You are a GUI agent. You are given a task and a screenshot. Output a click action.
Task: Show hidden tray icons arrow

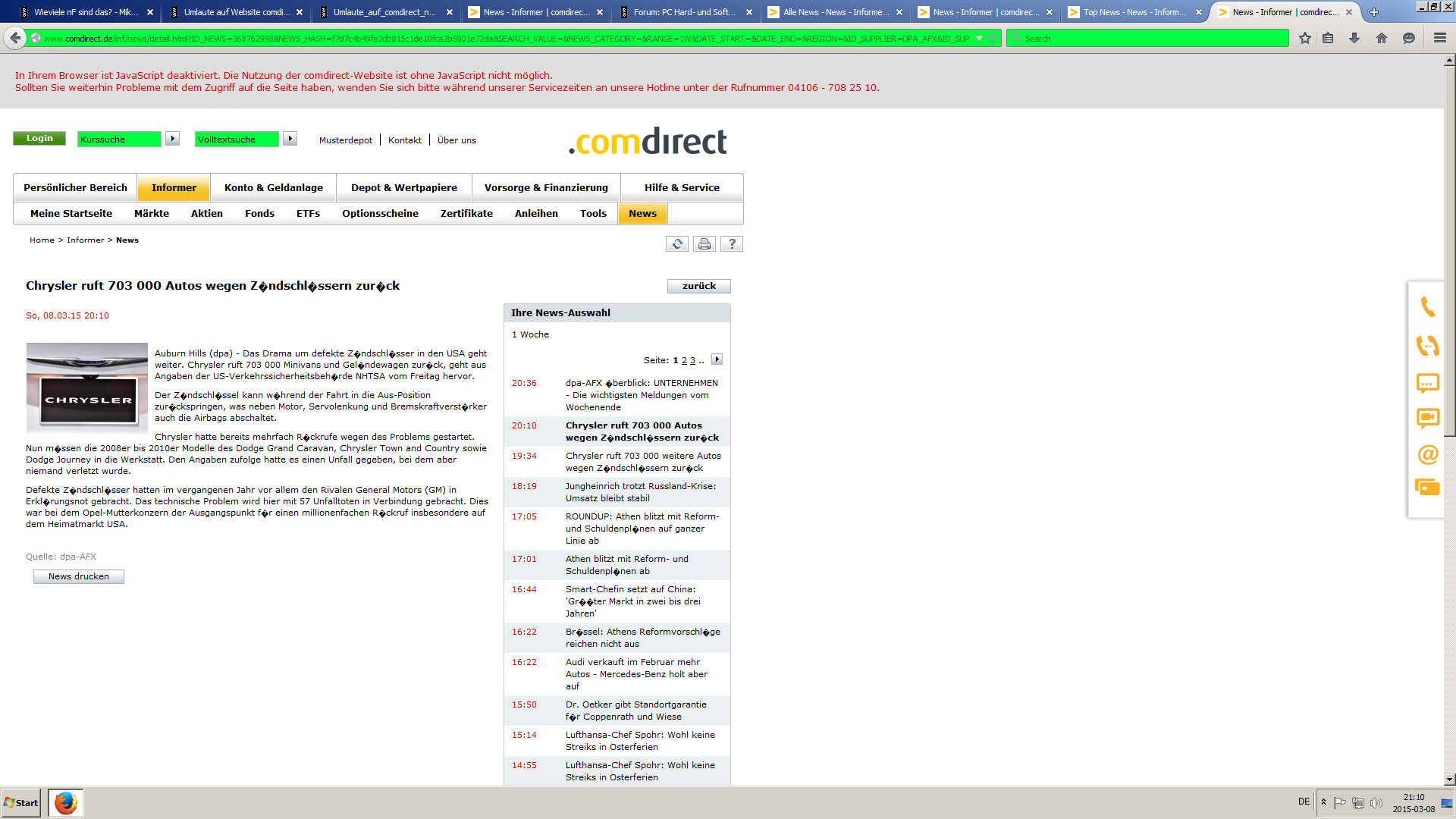click(1324, 802)
